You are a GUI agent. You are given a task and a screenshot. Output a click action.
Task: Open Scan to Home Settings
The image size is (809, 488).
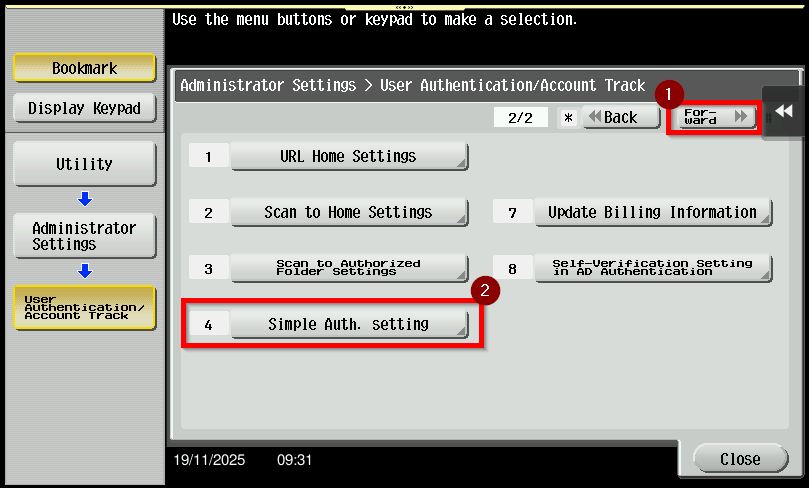click(x=349, y=212)
